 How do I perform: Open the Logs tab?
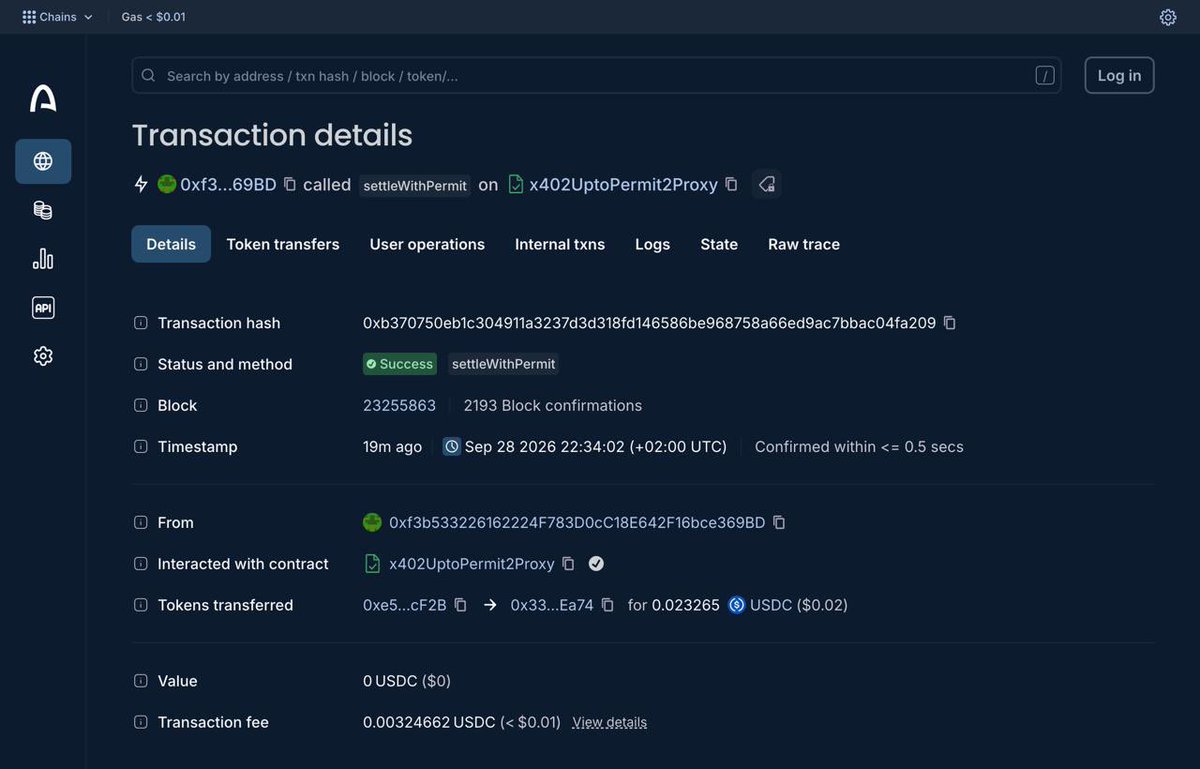652,244
